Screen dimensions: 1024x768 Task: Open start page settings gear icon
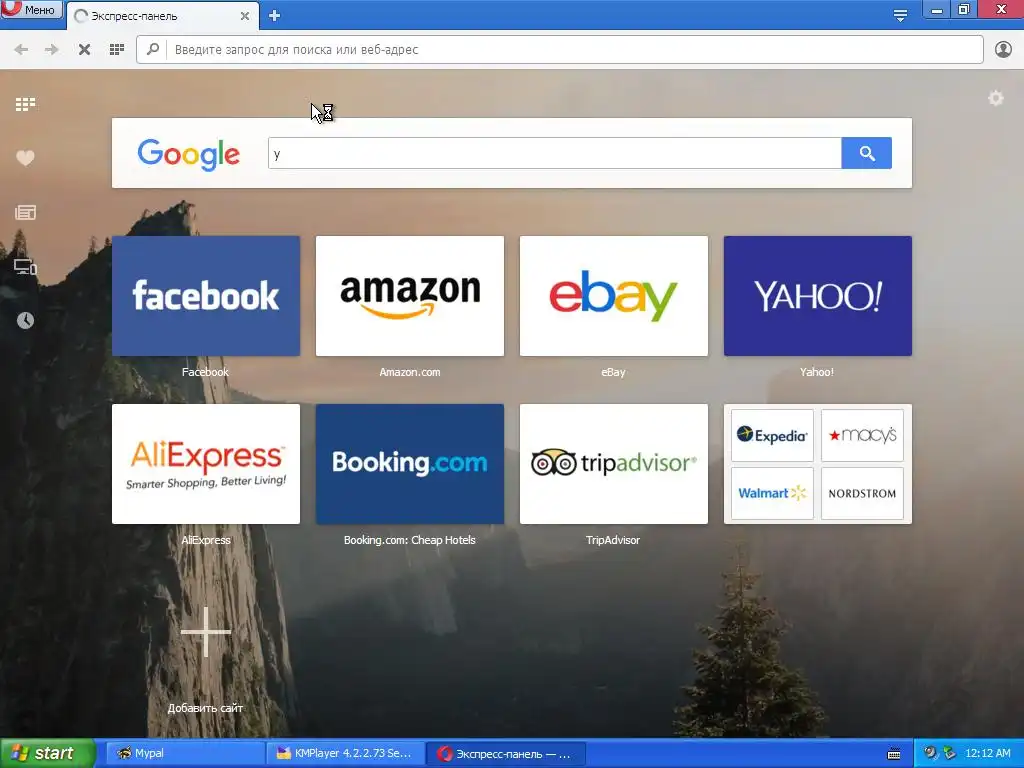(x=995, y=98)
